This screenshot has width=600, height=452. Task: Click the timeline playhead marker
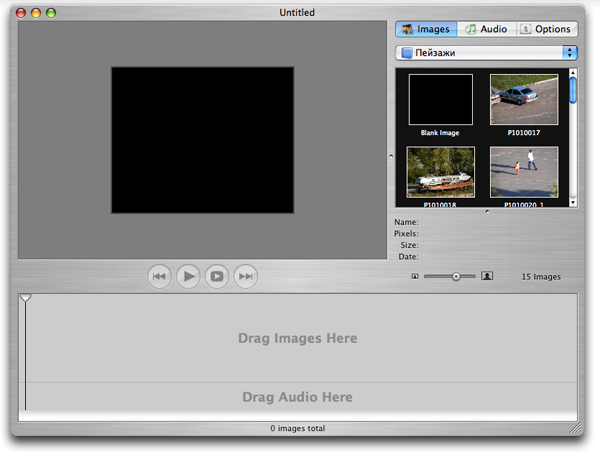coord(26,297)
